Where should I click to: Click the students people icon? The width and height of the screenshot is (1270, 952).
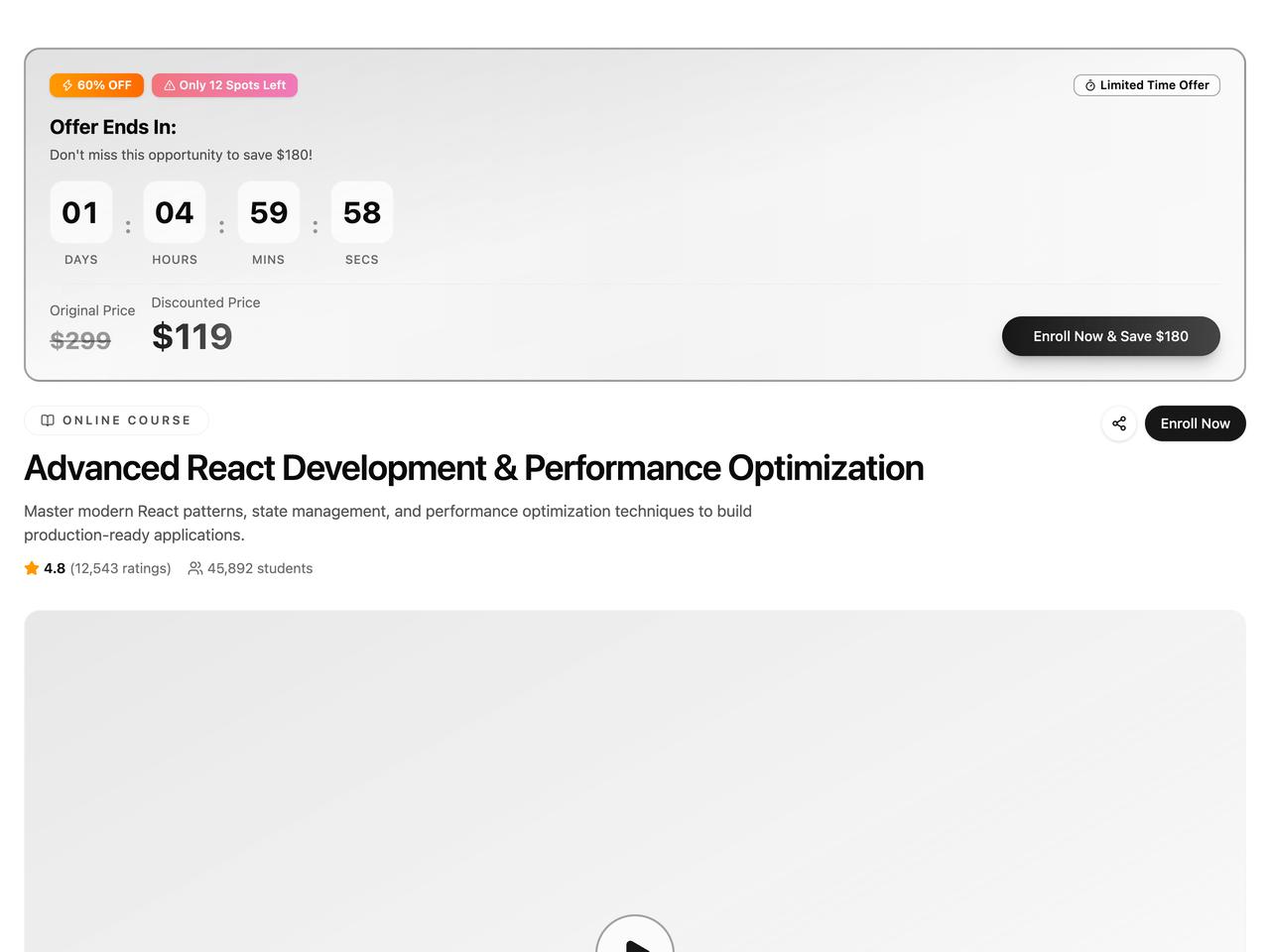(x=195, y=568)
